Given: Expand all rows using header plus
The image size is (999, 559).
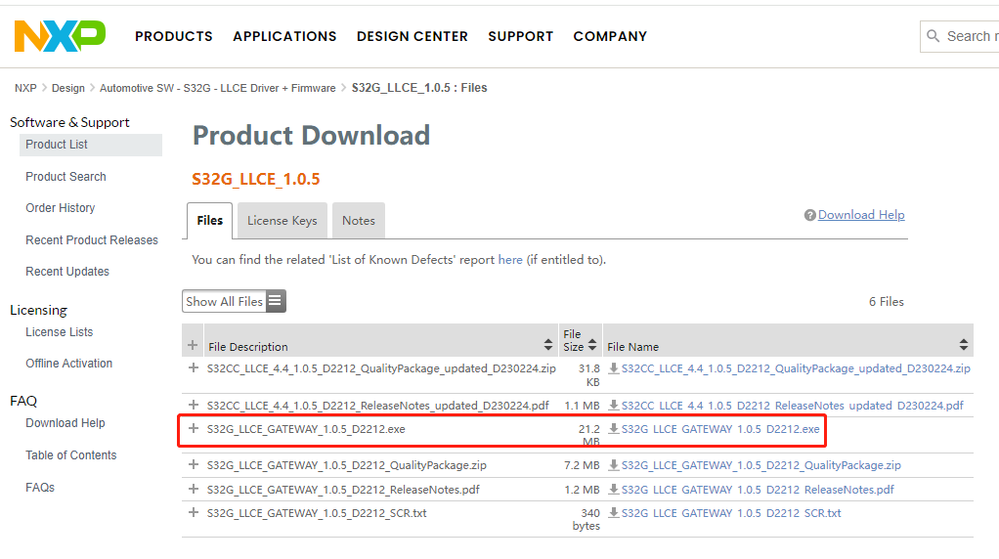Looking at the screenshot, I should (x=193, y=345).
